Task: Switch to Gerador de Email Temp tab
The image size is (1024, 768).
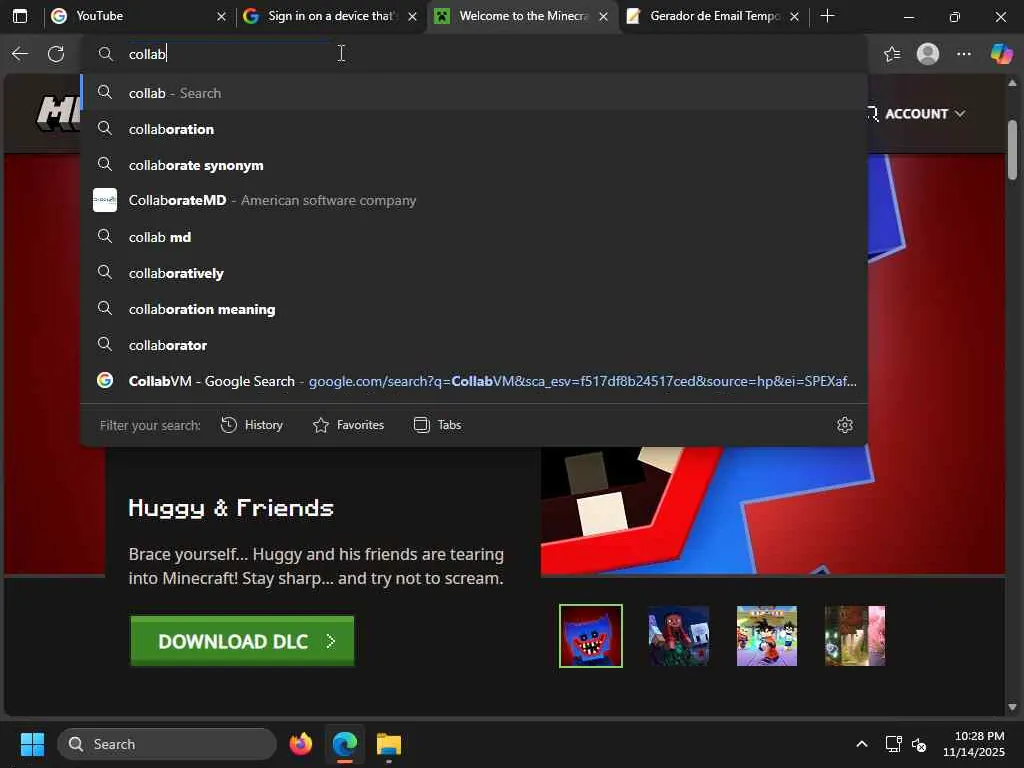Action: click(712, 16)
